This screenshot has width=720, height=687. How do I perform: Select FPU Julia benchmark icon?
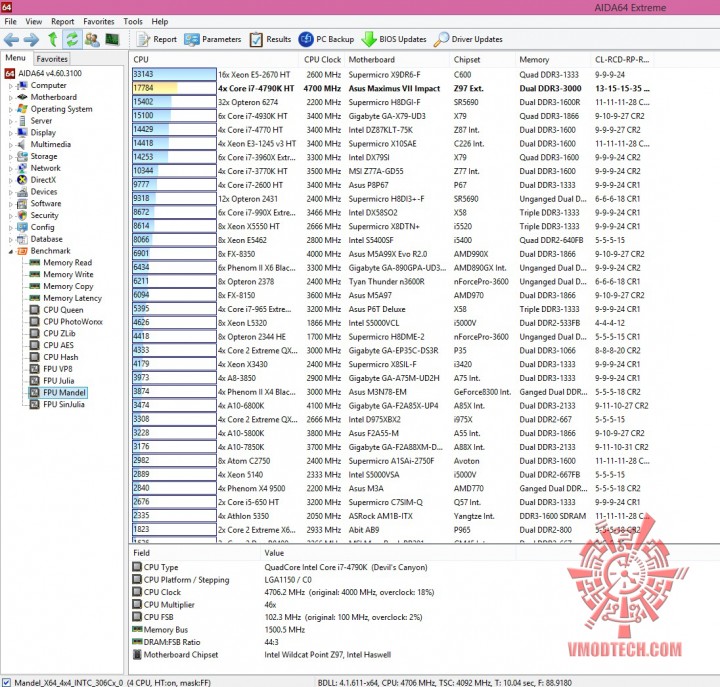point(34,381)
